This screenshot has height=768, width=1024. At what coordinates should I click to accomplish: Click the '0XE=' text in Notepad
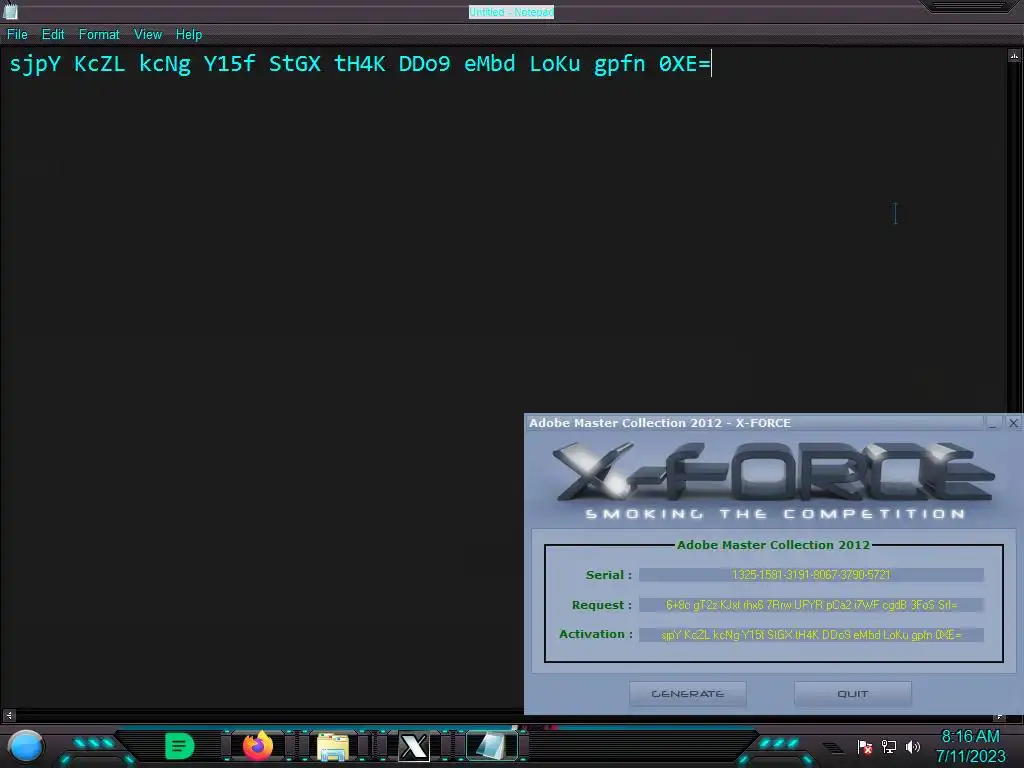click(684, 64)
